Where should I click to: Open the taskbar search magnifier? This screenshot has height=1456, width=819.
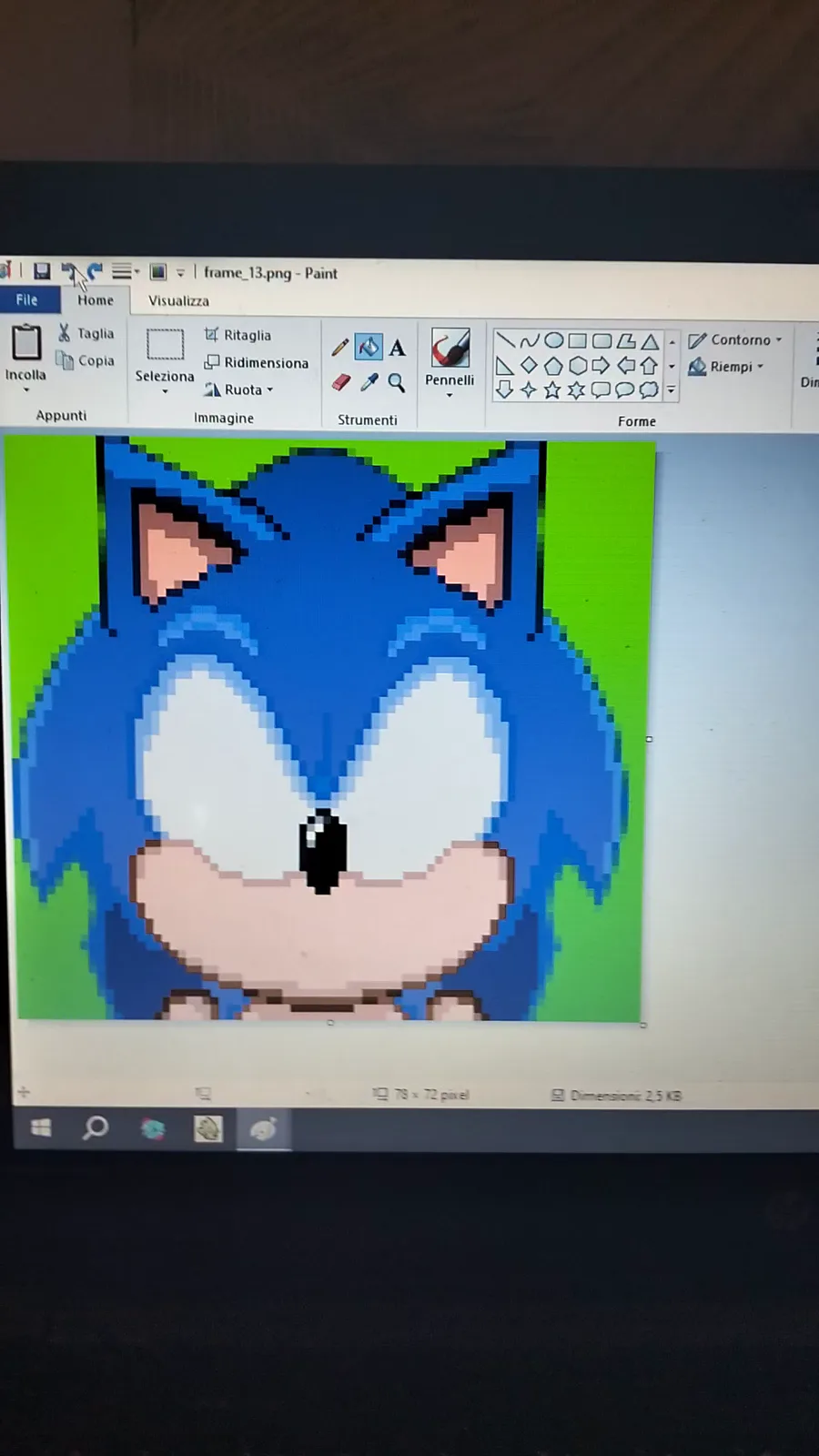(x=96, y=1128)
